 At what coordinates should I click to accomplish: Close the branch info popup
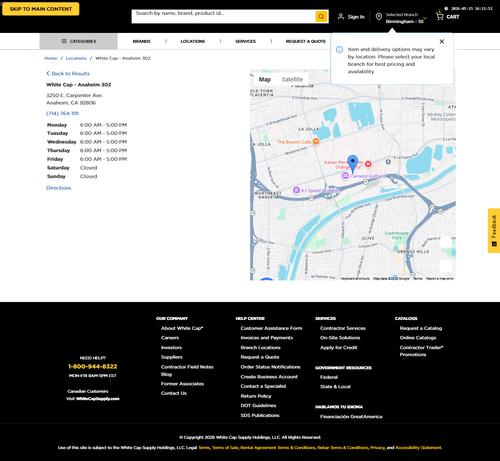tap(442, 41)
